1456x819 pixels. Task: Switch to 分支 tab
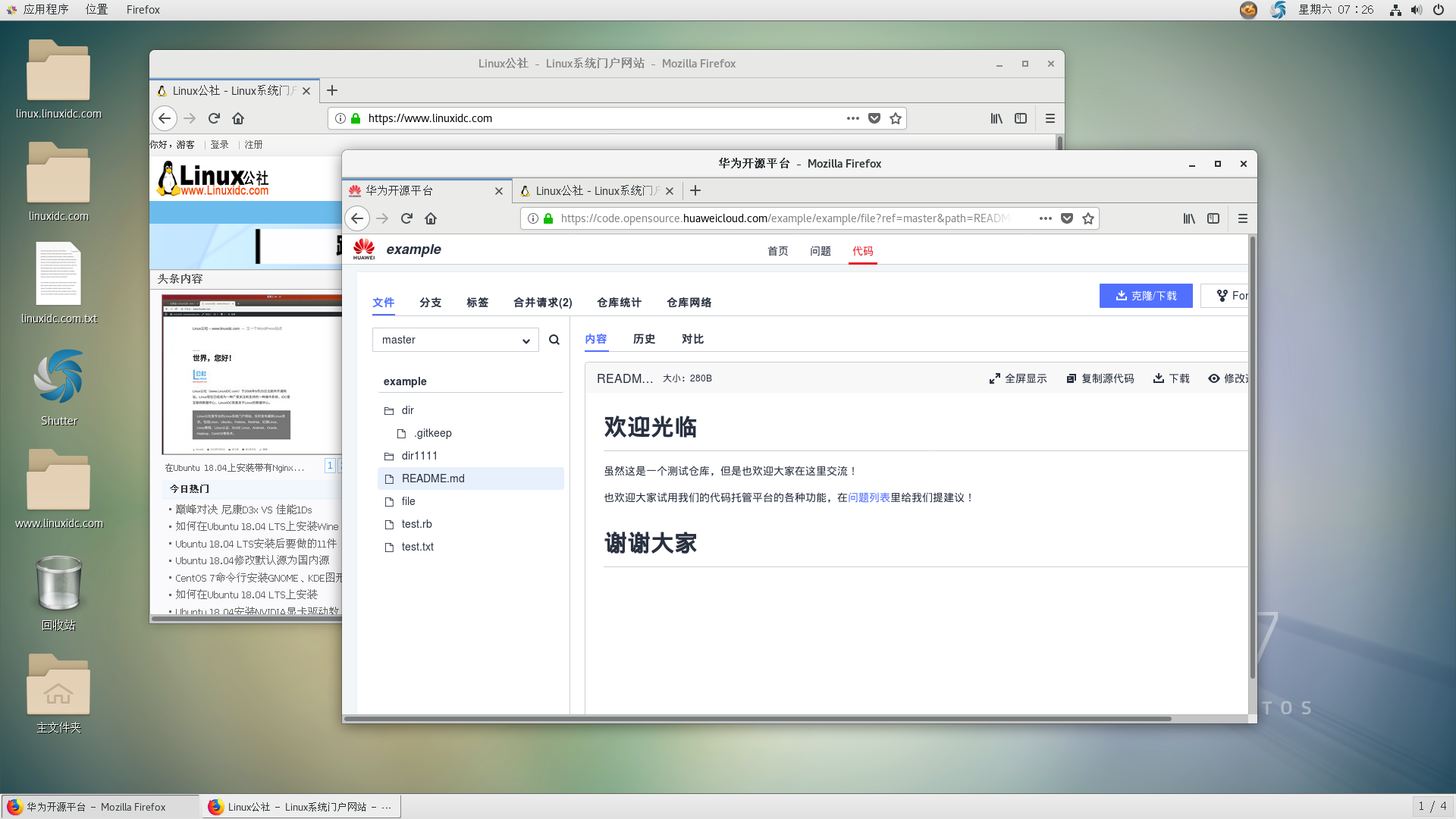click(430, 303)
